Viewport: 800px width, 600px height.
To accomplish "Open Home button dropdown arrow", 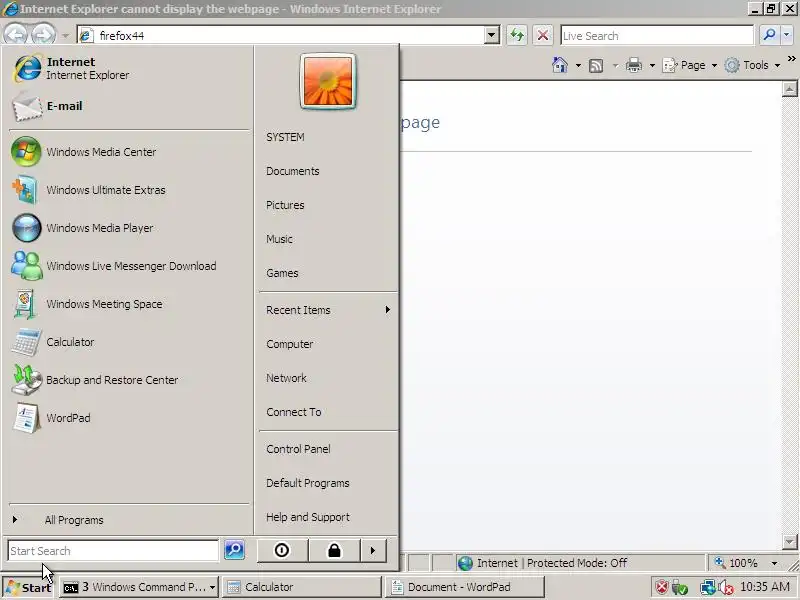I will click(x=578, y=65).
